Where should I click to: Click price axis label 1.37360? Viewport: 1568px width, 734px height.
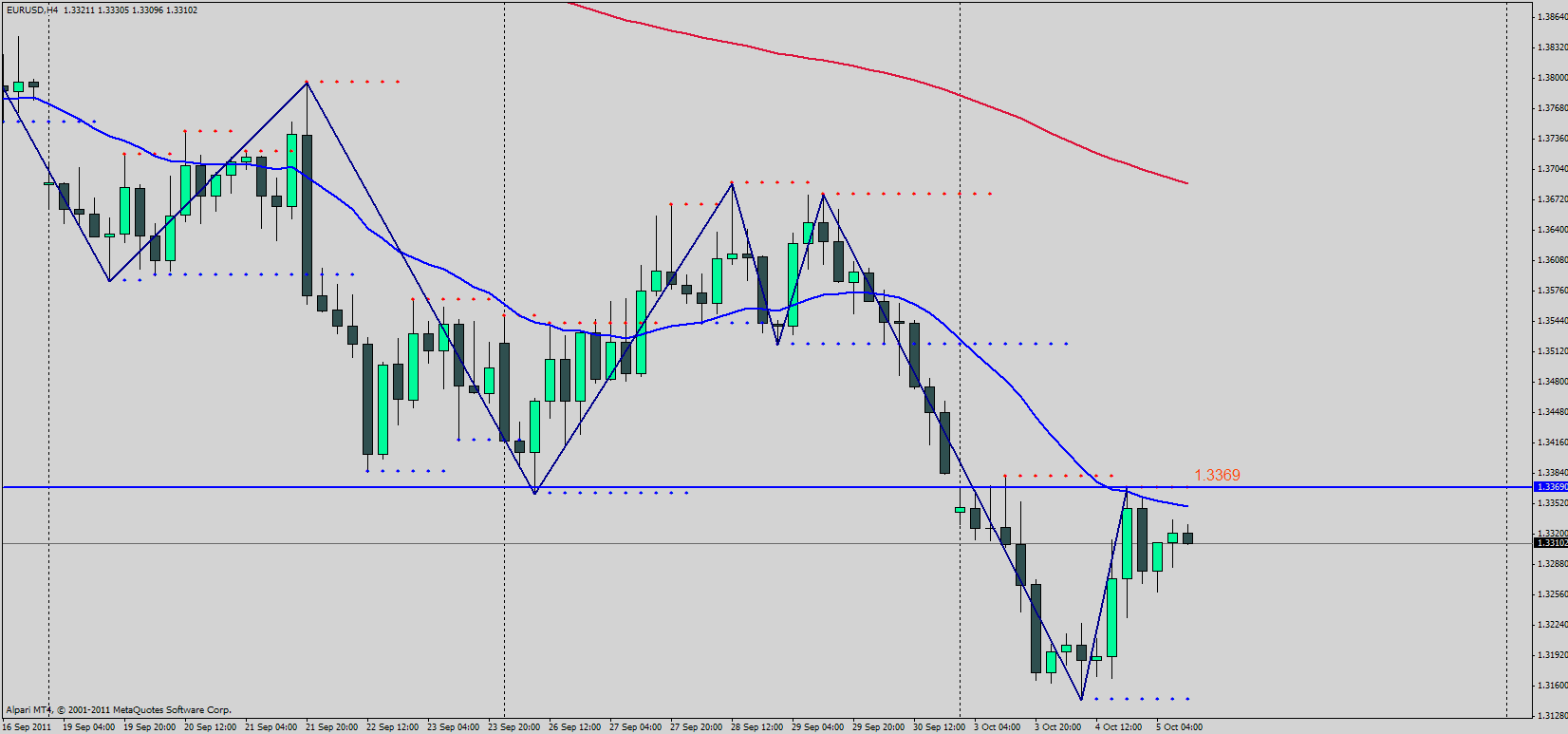(x=1552, y=139)
